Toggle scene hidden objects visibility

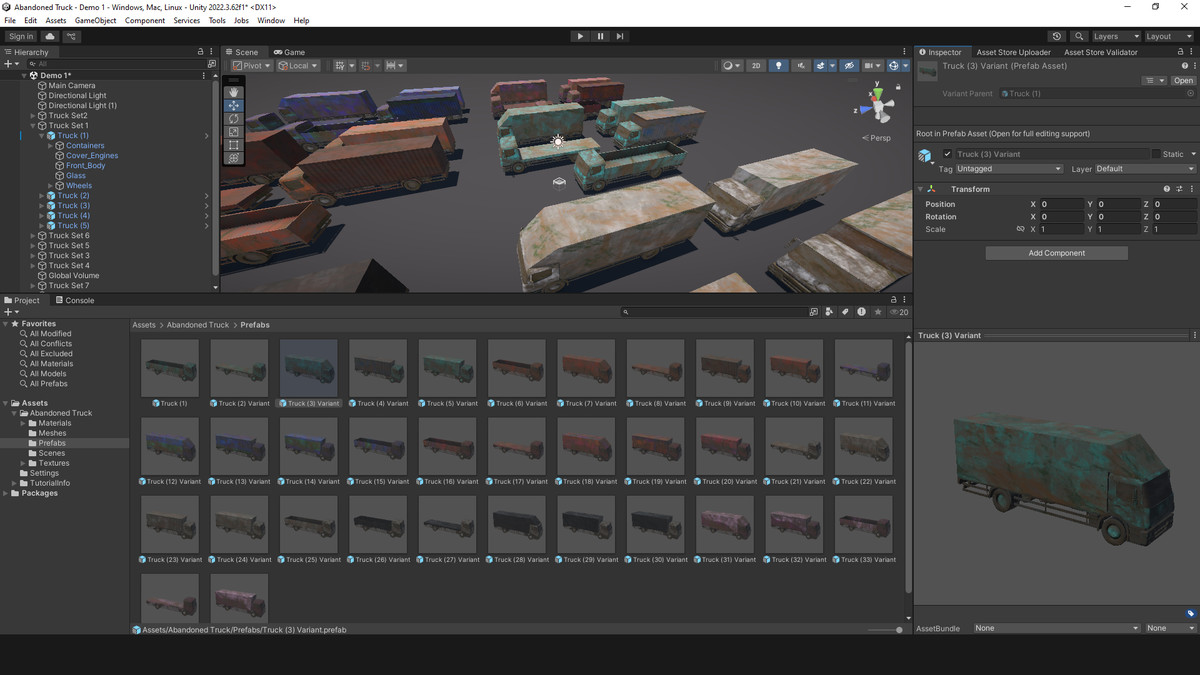pyautogui.click(x=849, y=66)
